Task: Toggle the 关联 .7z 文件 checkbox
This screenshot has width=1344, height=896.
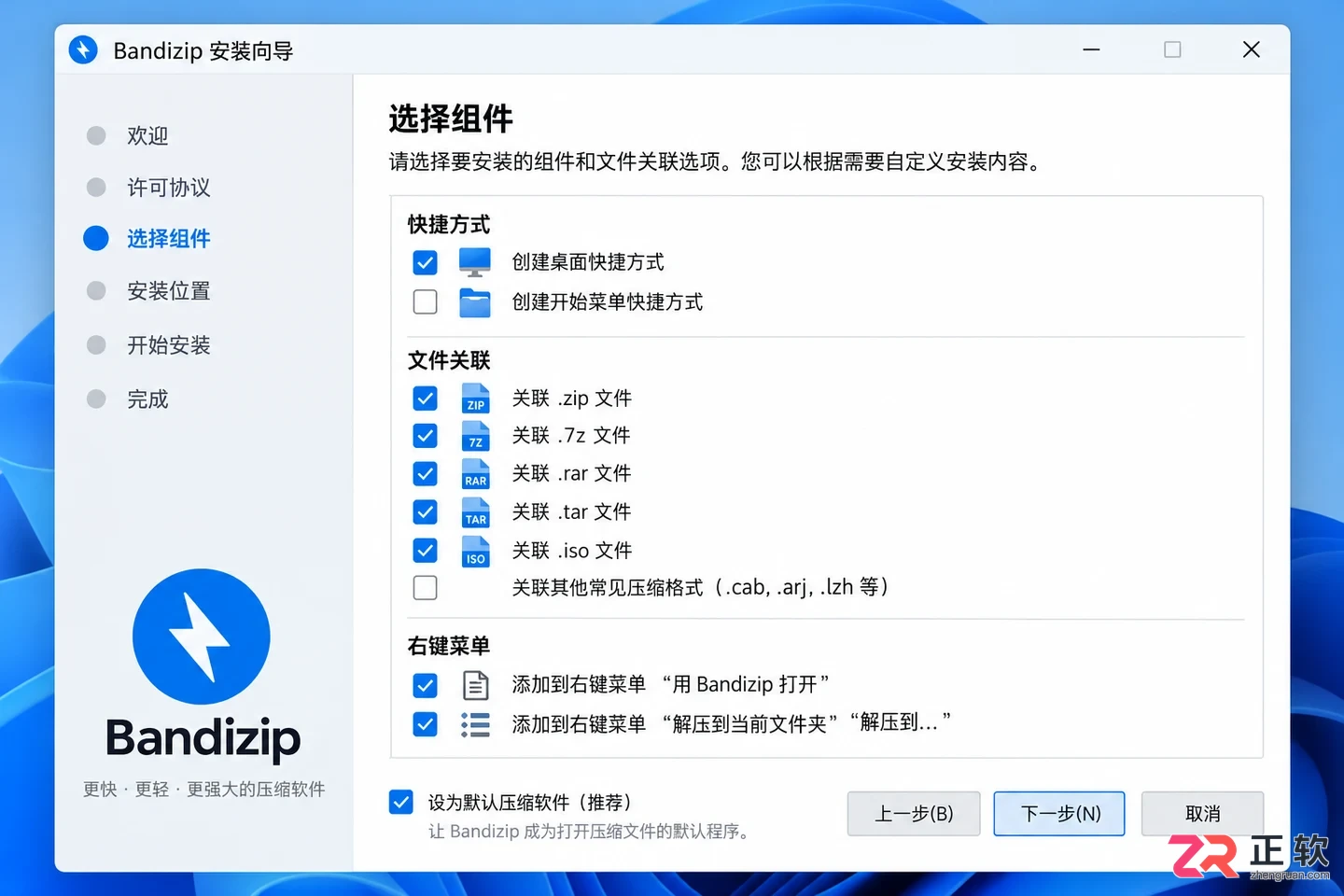Action: pos(425,436)
